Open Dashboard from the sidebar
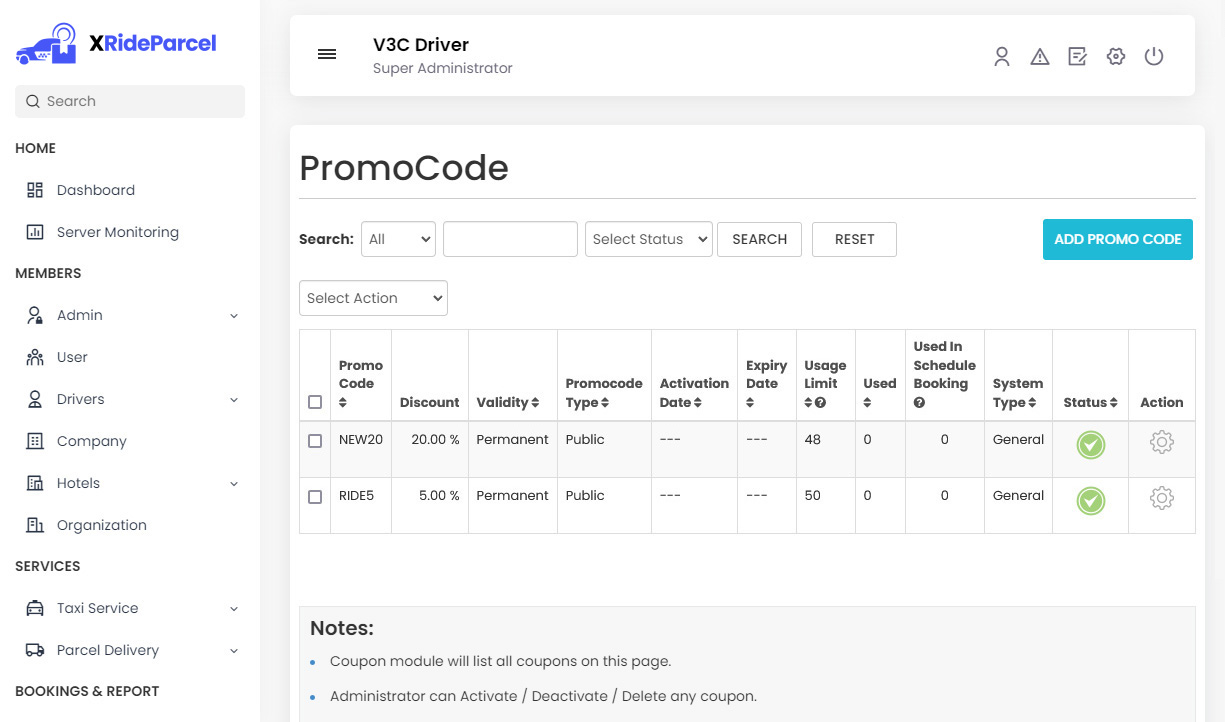1225x722 pixels. 95,190
